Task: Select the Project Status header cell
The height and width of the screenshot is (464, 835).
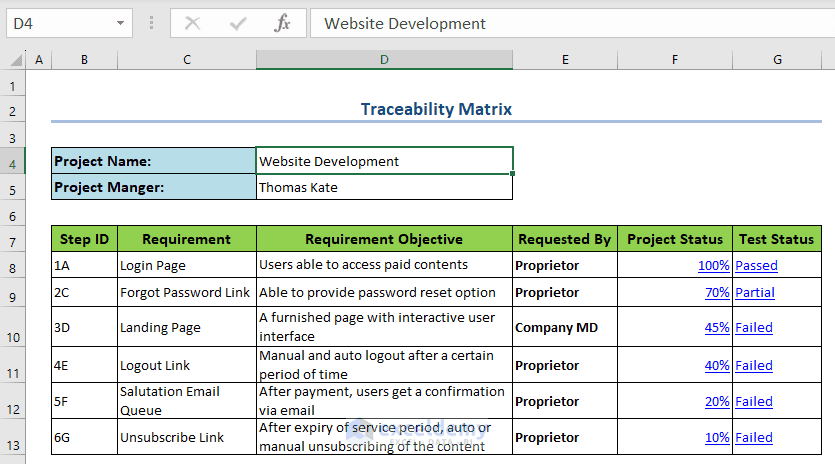Action: 675,239
